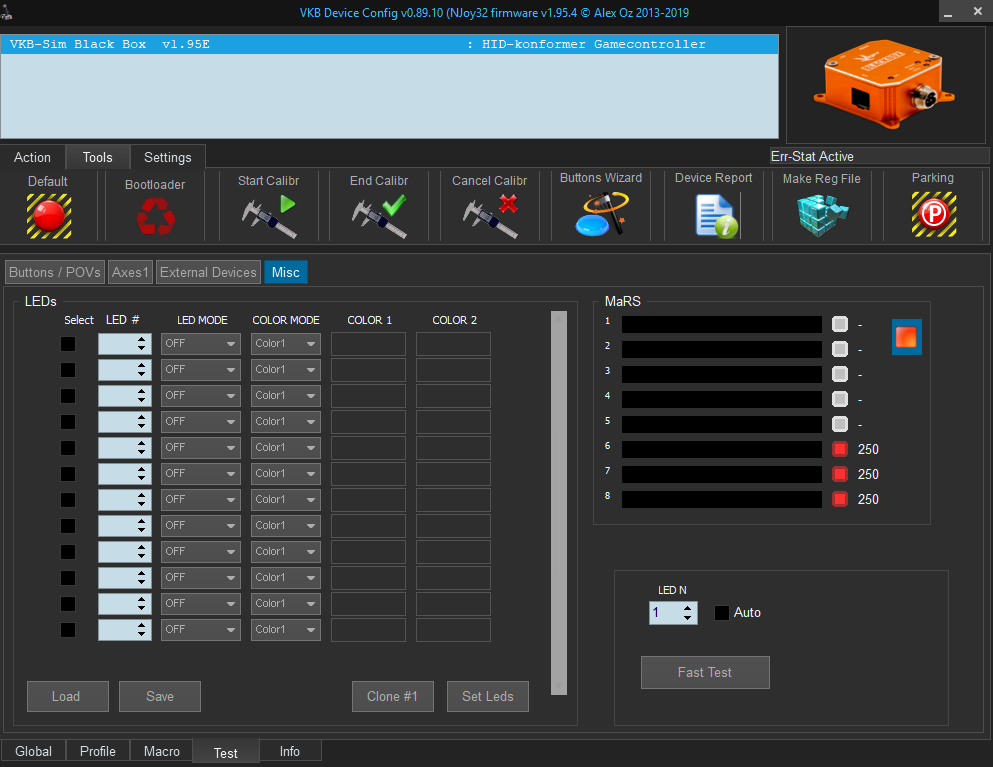993x767 pixels.
Task: Click COLOR 1 swatch in second LED row
Action: [x=369, y=370]
